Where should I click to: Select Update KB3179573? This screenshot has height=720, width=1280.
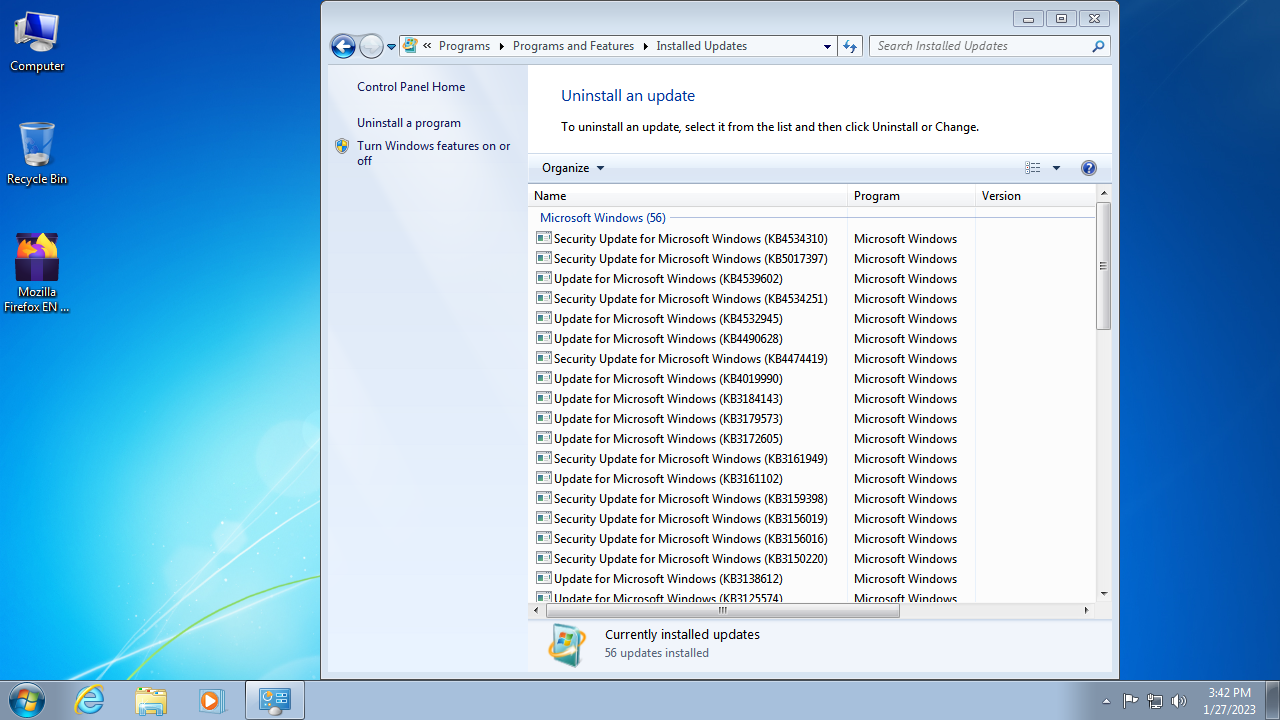coord(812,418)
